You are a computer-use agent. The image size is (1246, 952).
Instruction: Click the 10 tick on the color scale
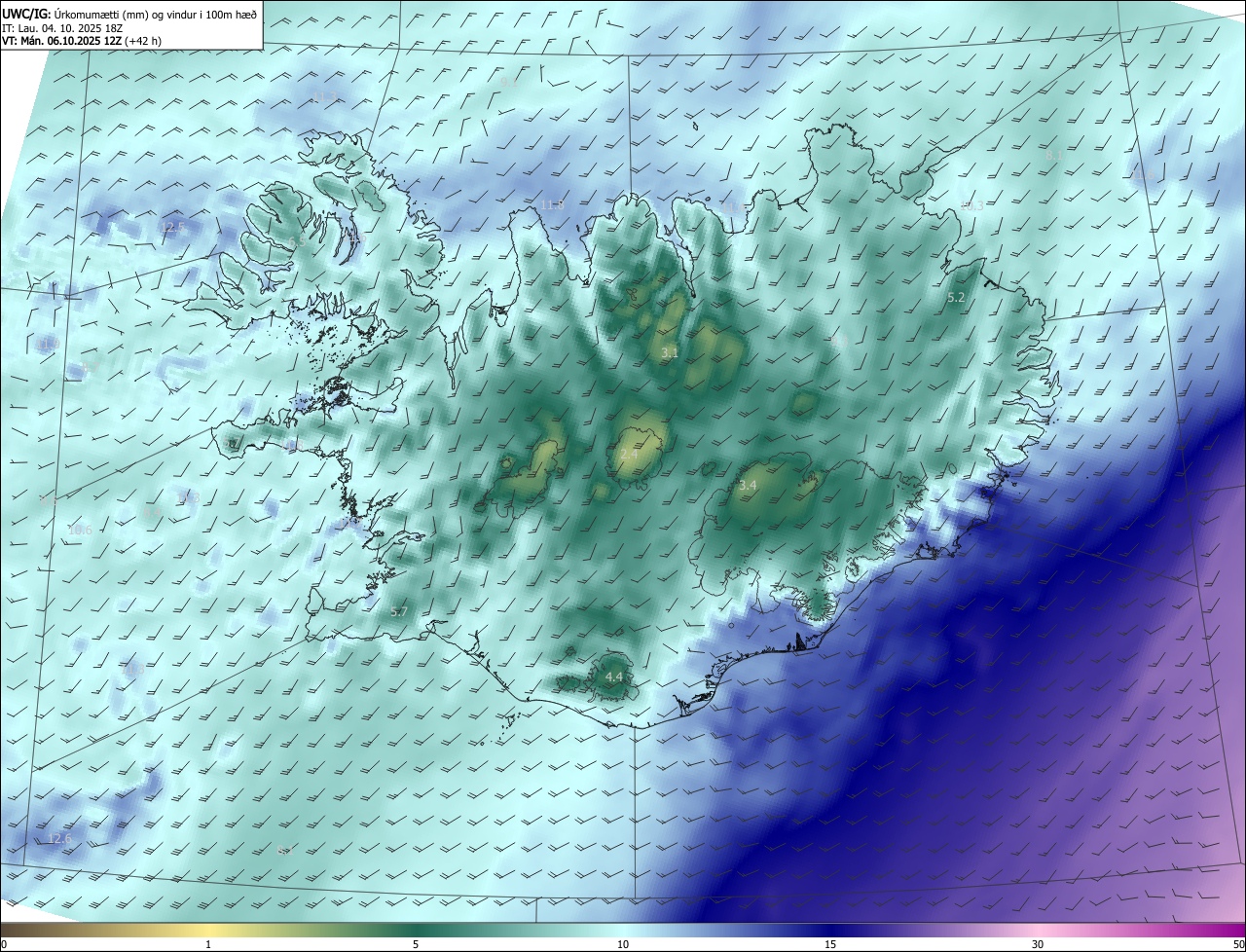tap(623, 944)
